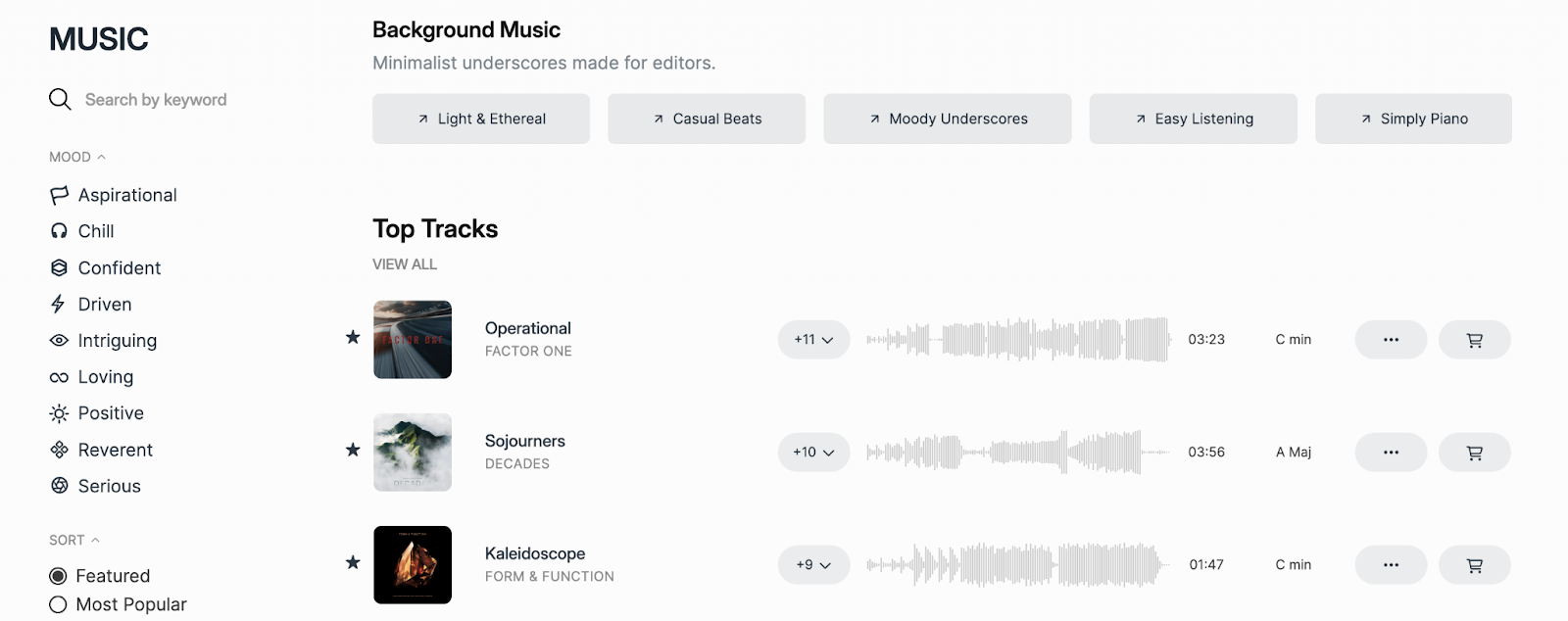The width and height of the screenshot is (1568, 621).
Task: Select the Simply Piano category
Action: click(x=1411, y=119)
